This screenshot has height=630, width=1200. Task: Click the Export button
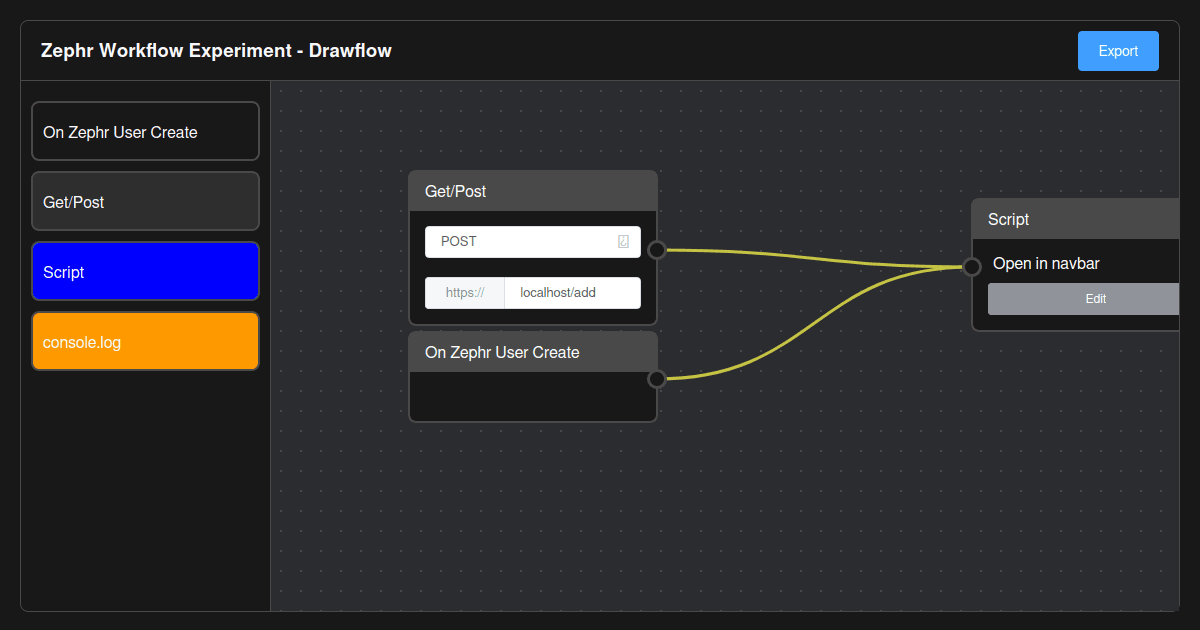tap(1118, 50)
